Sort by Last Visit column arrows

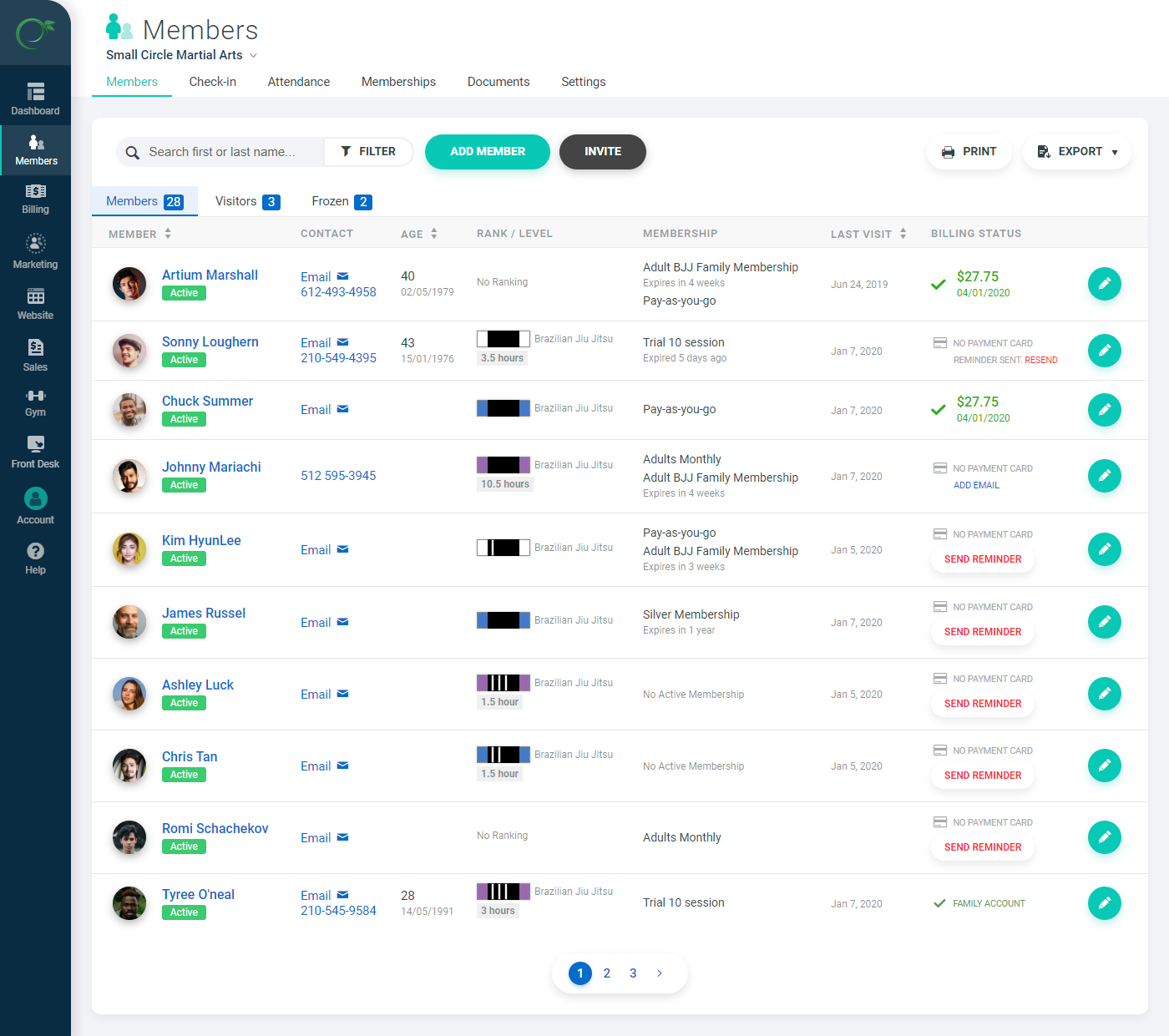click(x=903, y=234)
